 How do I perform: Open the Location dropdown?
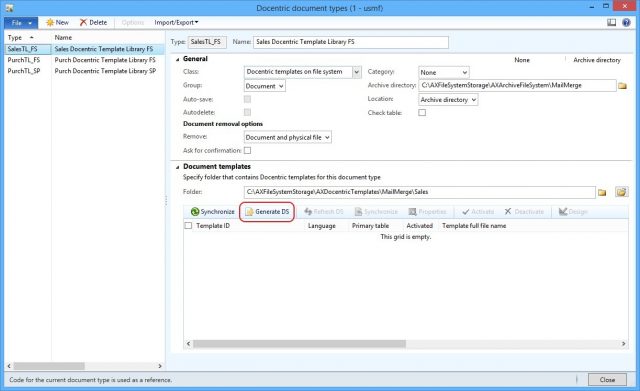tap(448, 100)
